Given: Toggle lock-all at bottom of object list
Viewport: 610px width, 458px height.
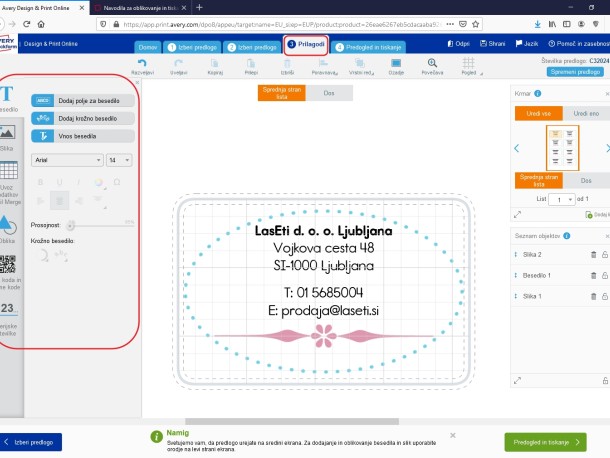Looking at the screenshot, I should [605, 381].
